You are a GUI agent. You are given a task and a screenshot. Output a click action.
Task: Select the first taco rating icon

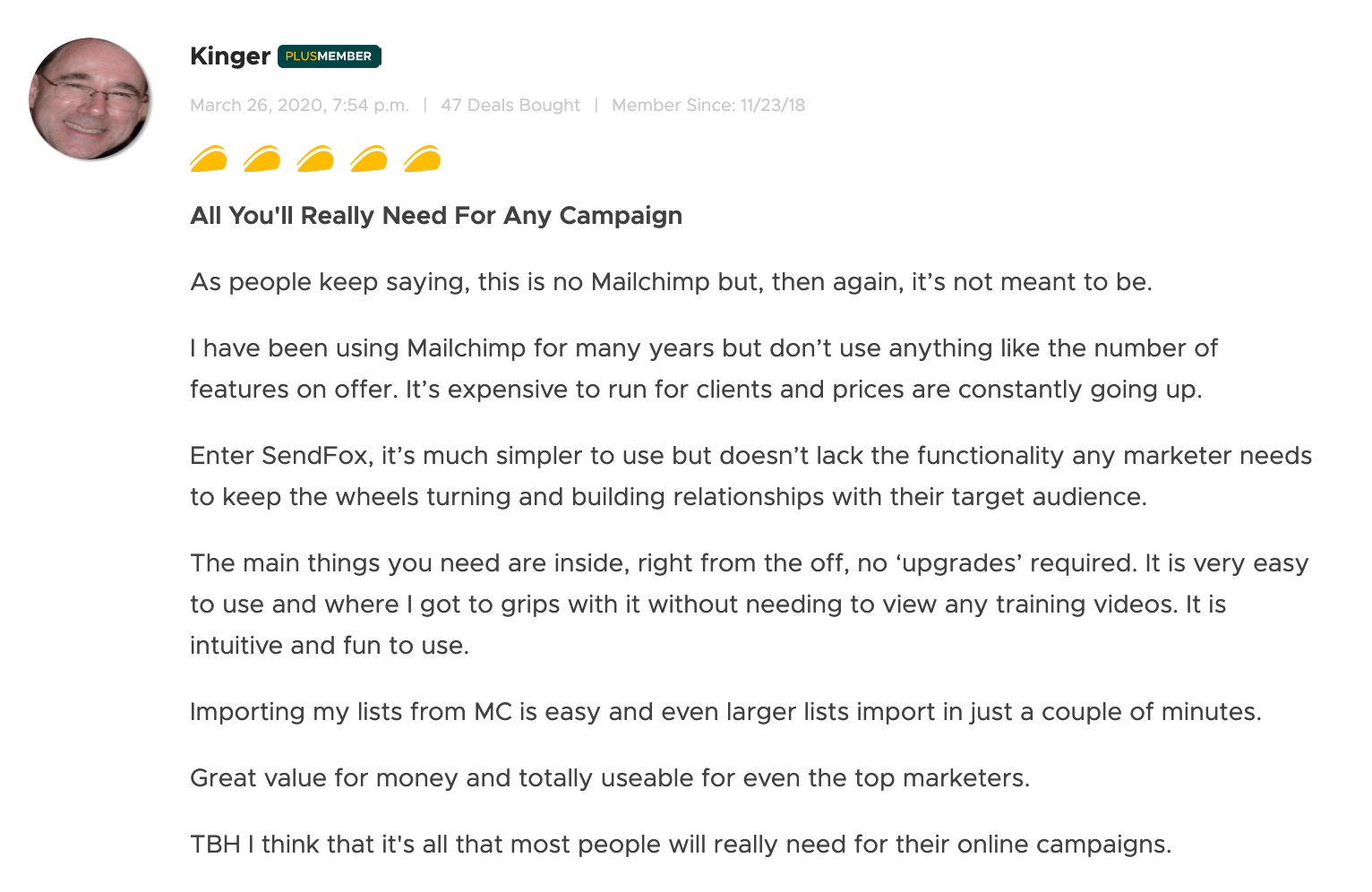click(209, 159)
